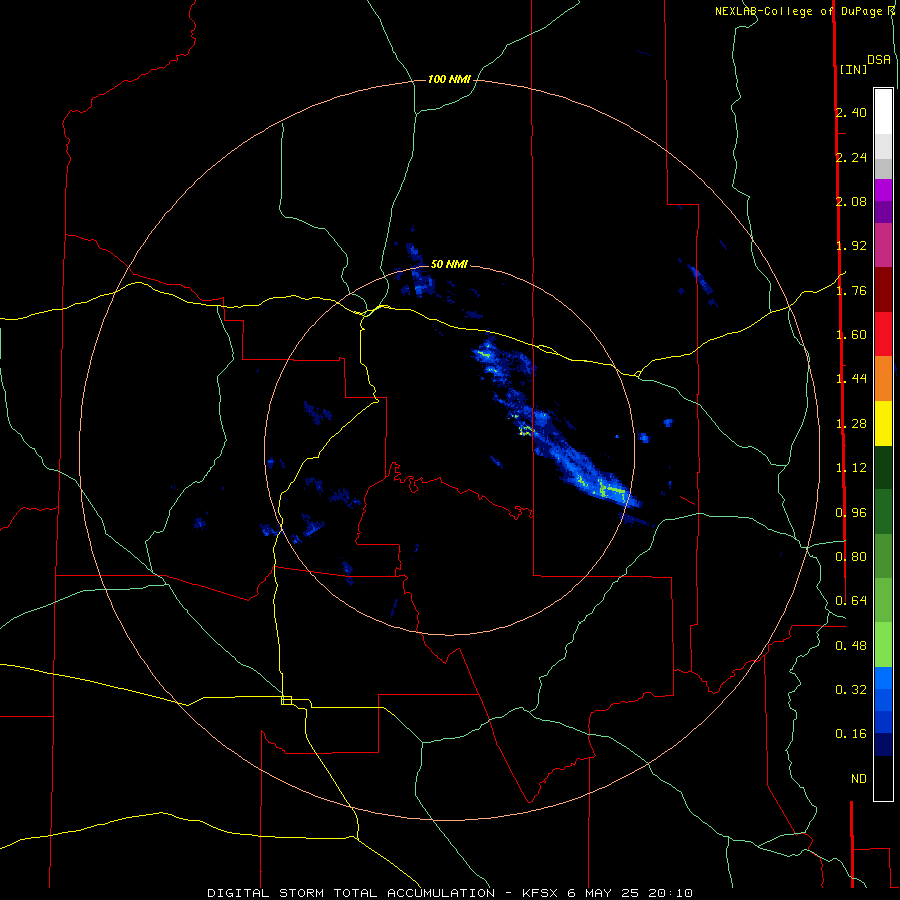The image size is (900, 900).
Task: Click the 1.60 legend value
Action: coord(851,335)
